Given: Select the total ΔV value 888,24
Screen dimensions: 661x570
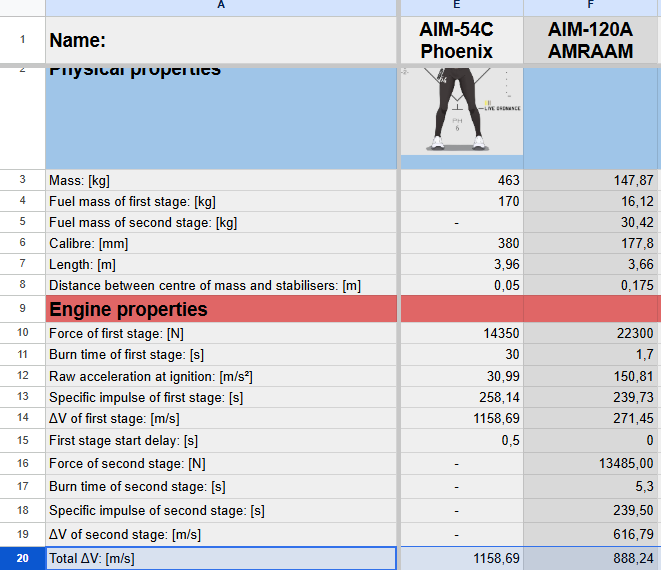Looking at the screenshot, I should coord(590,558).
